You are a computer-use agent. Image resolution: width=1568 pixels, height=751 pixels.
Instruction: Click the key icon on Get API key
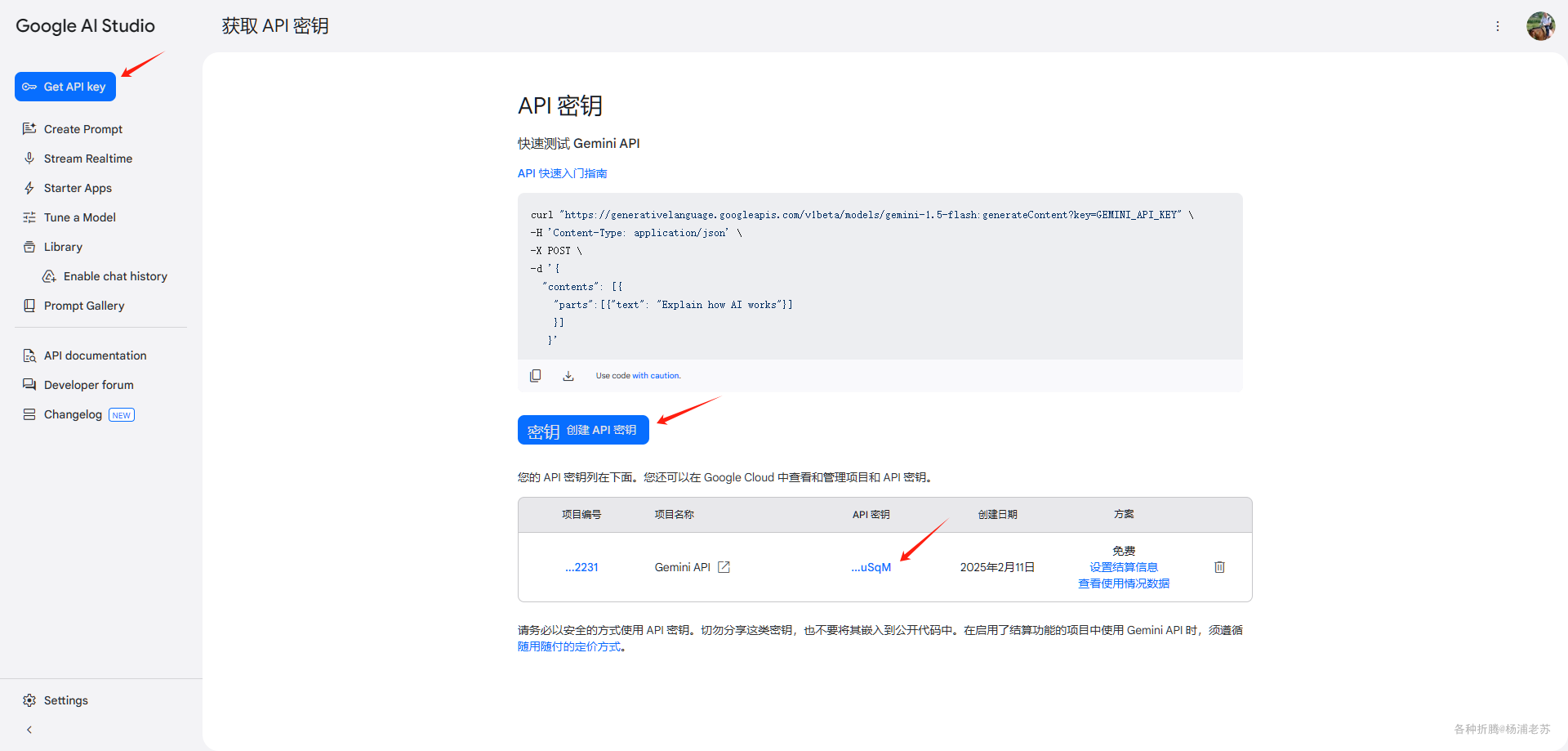coord(29,87)
